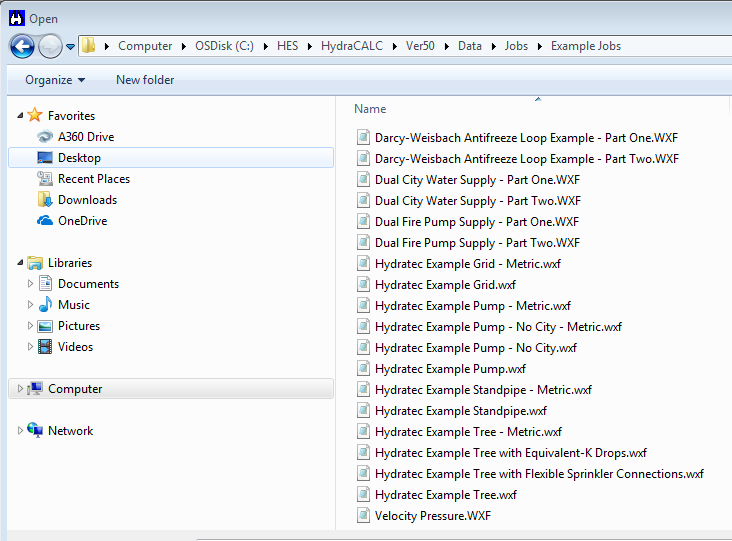Collapse the Favorites section
The width and height of the screenshot is (732, 541).
pos(20,115)
